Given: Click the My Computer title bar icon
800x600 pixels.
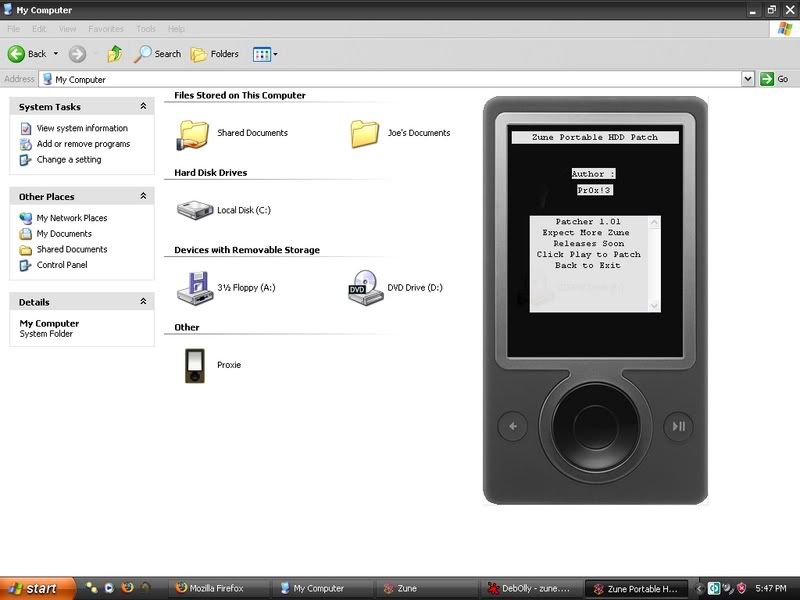Looking at the screenshot, I should (8, 9).
